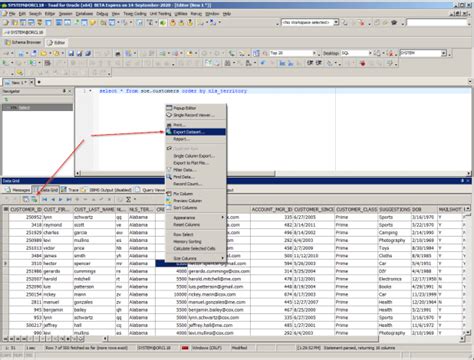The image size is (474, 360).
Task: Click the SYSTEM@ORCL18 connection button
Action: 24,32
